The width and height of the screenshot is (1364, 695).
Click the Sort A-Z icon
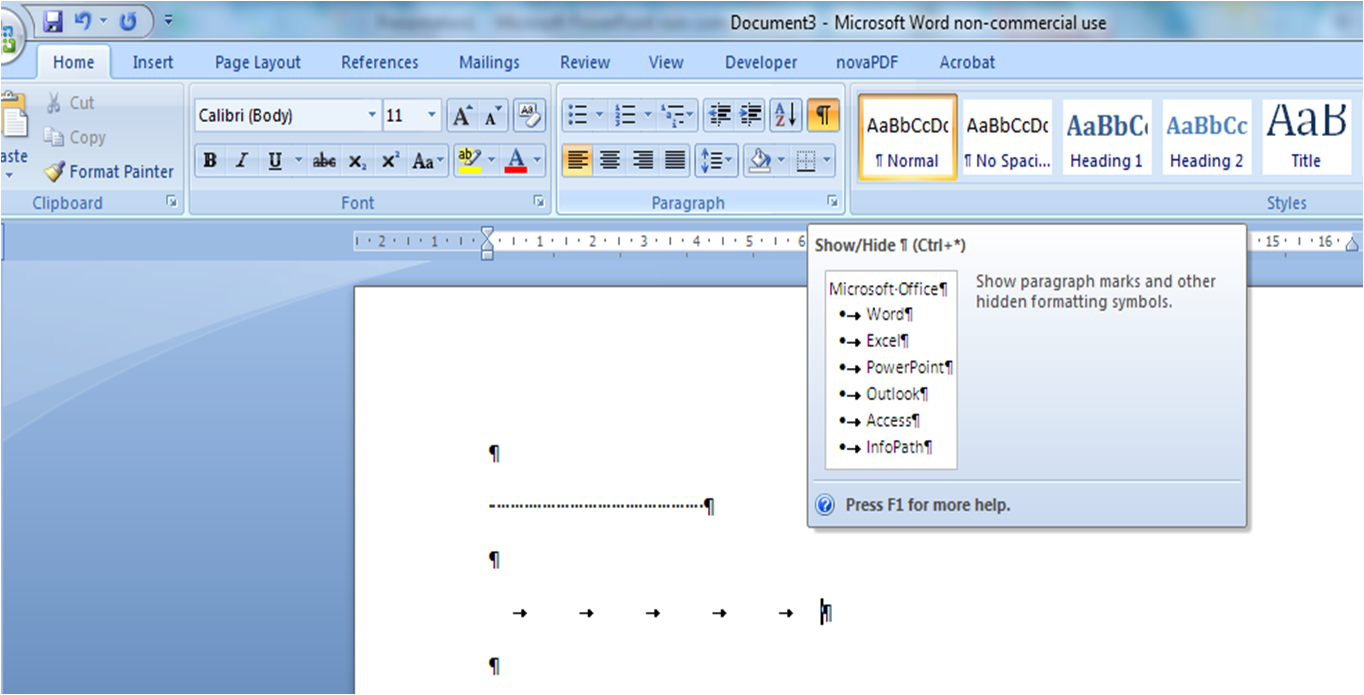(x=785, y=116)
